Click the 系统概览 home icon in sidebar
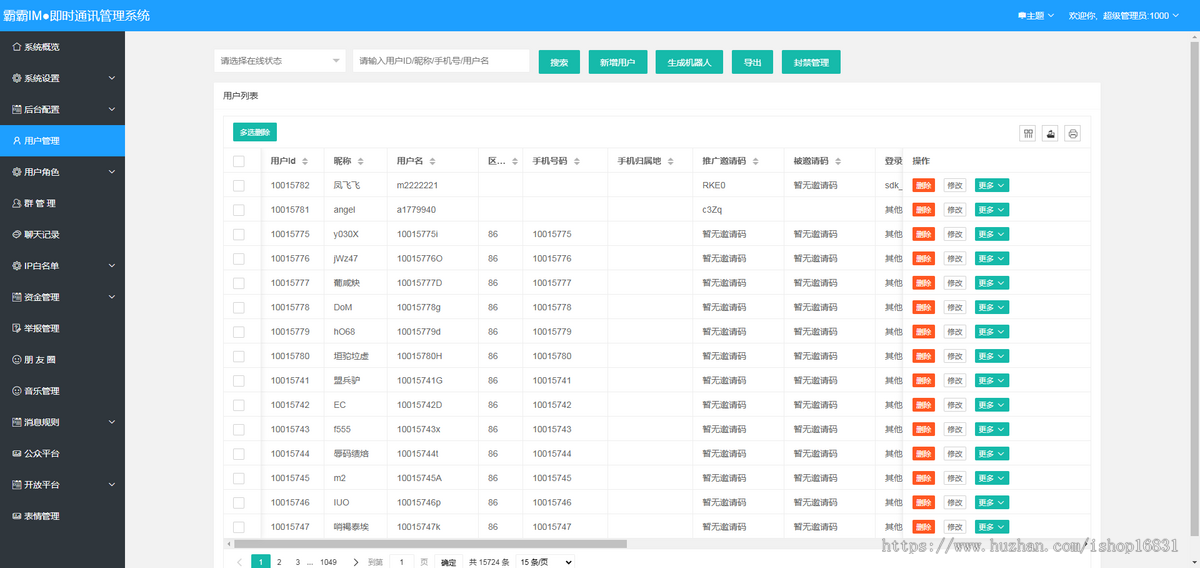The height and width of the screenshot is (568, 1200). click(x=16, y=47)
